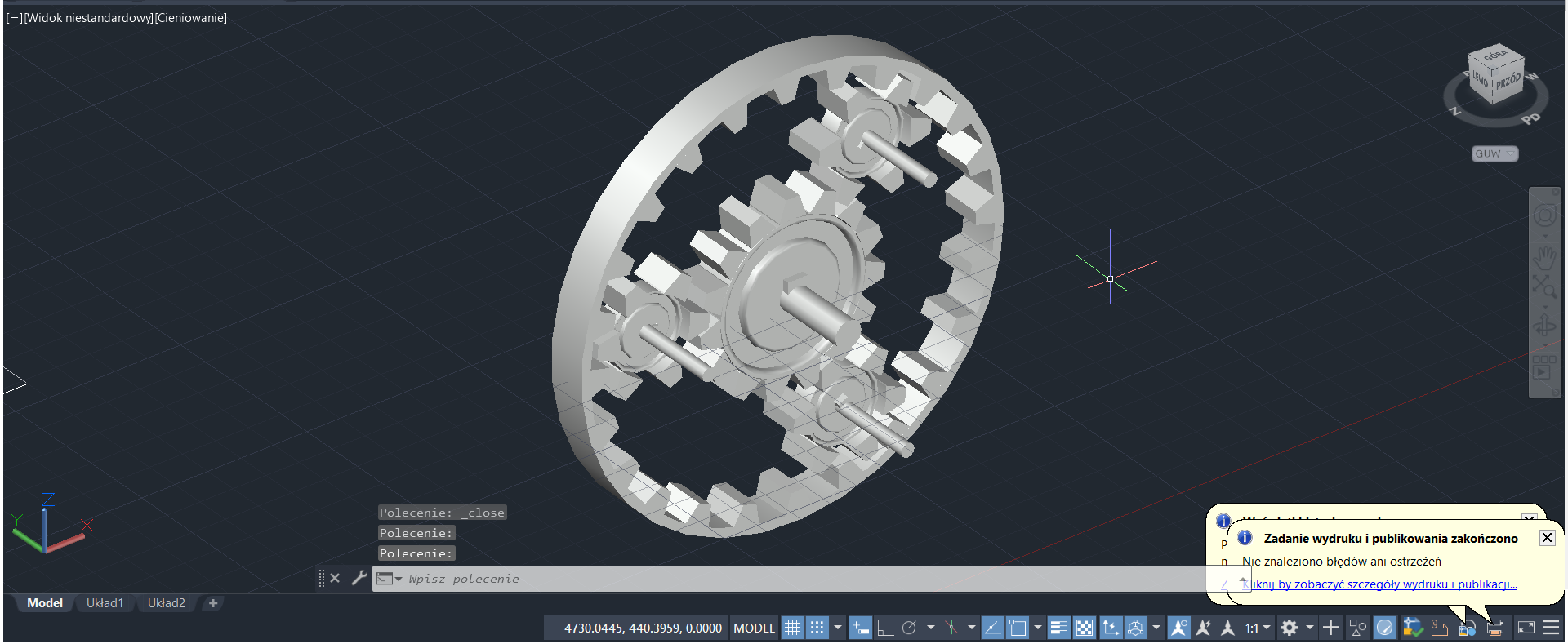Open polar tracking angle dropdown
The height and width of the screenshot is (644, 1568).
point(930,628)
